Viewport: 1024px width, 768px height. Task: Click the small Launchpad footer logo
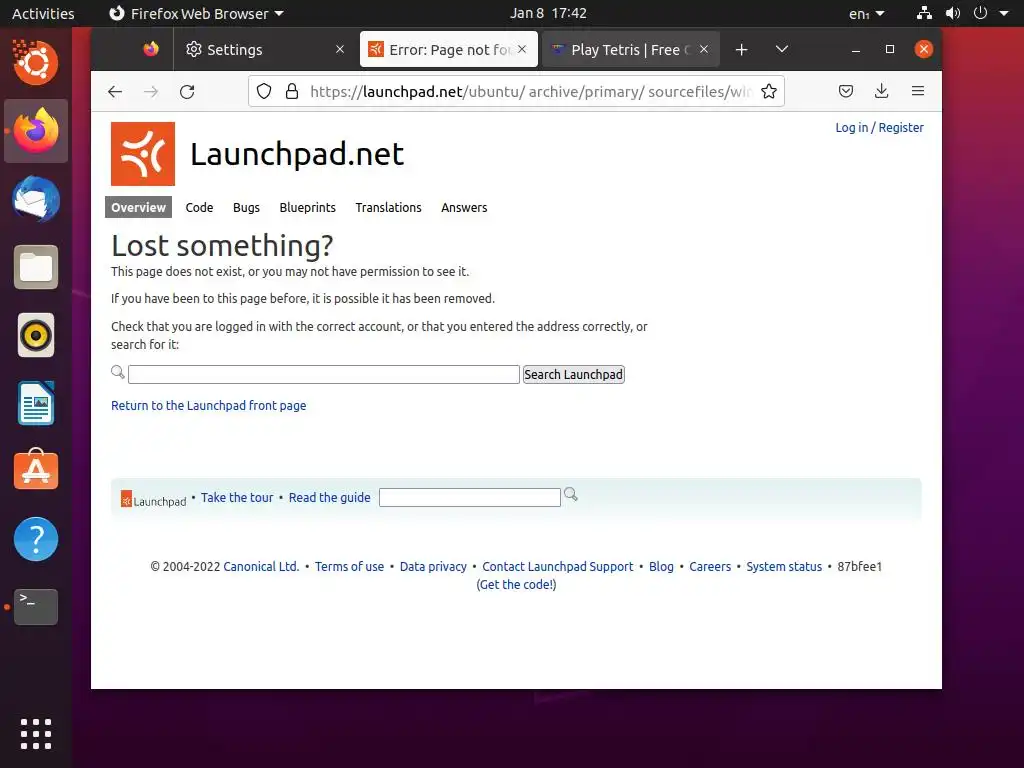click(153, 500)
